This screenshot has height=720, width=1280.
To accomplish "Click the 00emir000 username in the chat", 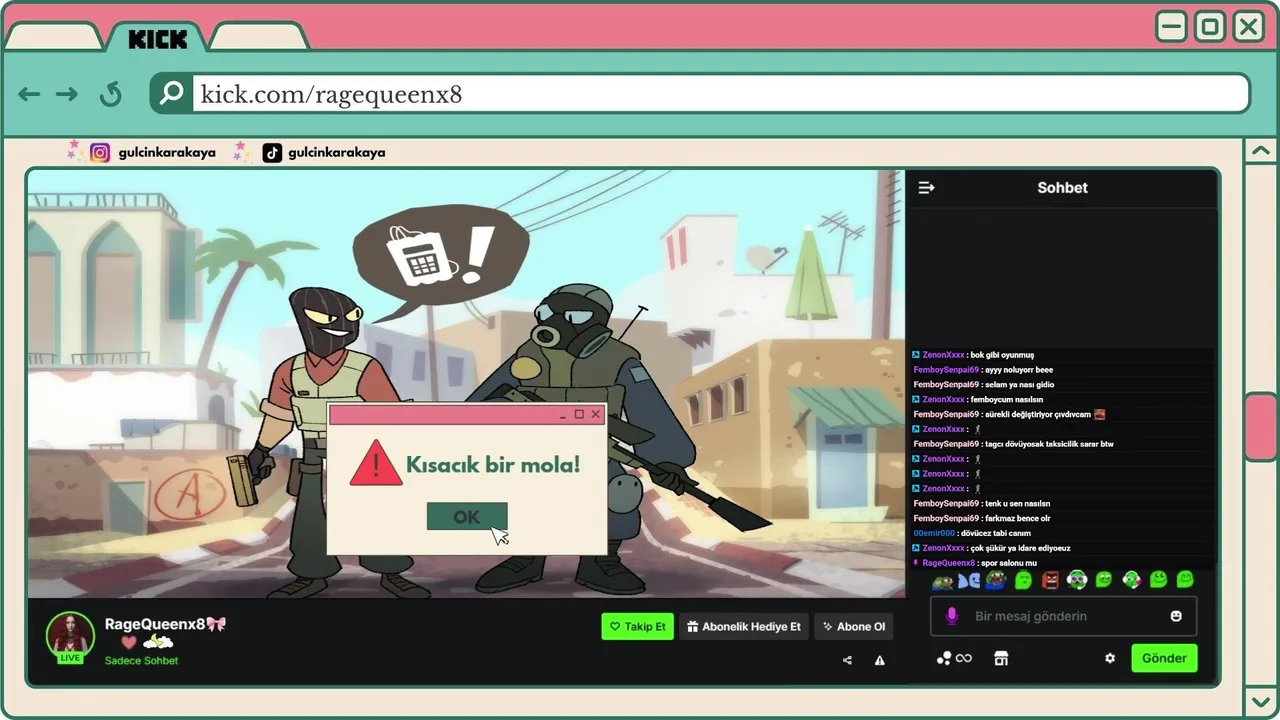I will [x=934, y=534].
